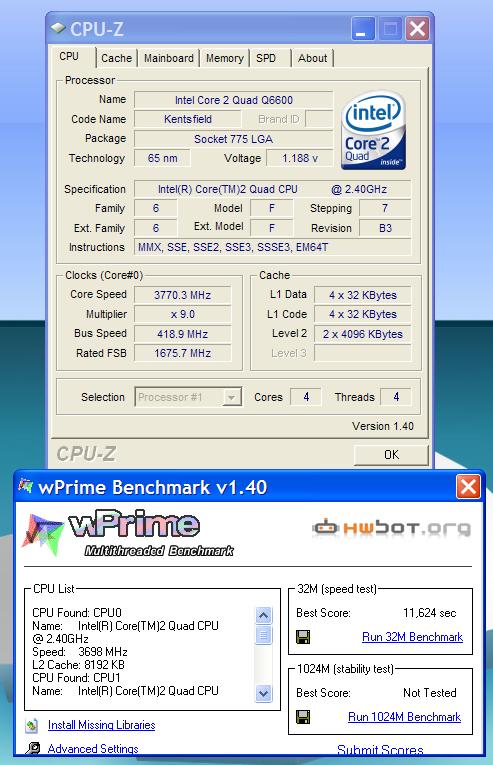Click the Threads value field
Viewport: 493px width, 765px height.
click(396, 397)
